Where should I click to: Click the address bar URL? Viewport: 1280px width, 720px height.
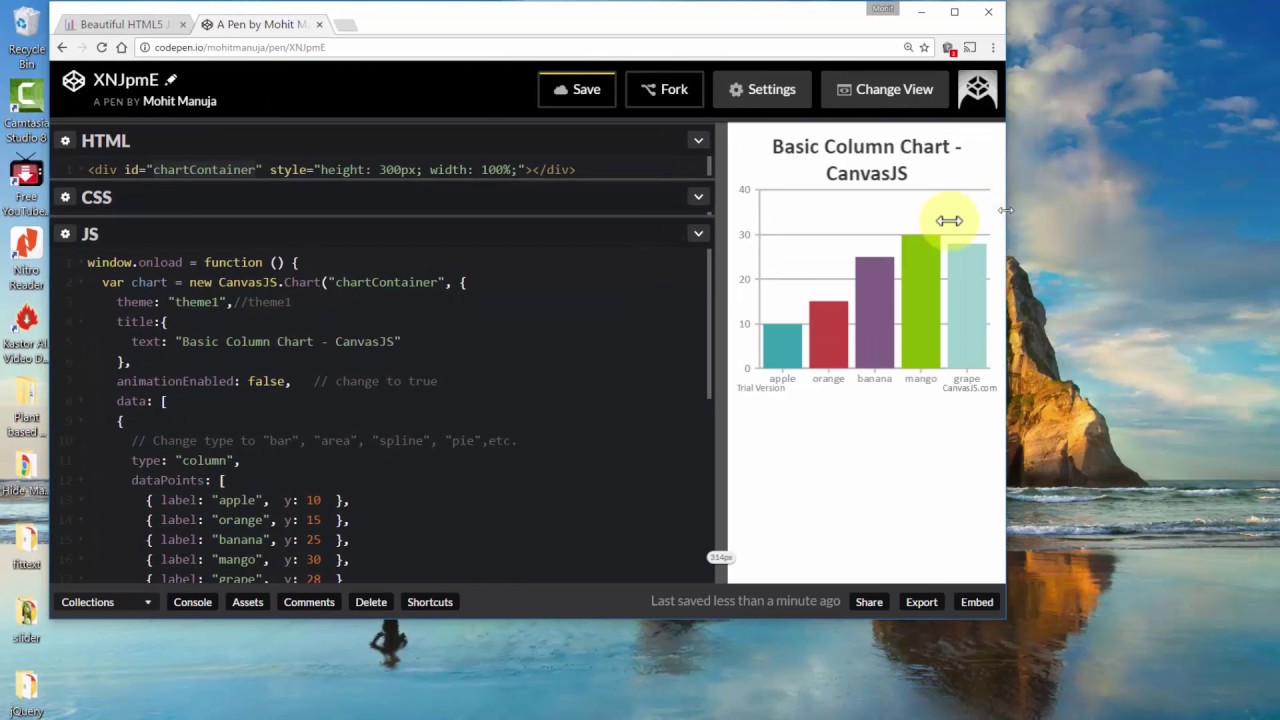pyautogui.click(x=240, y=47)
